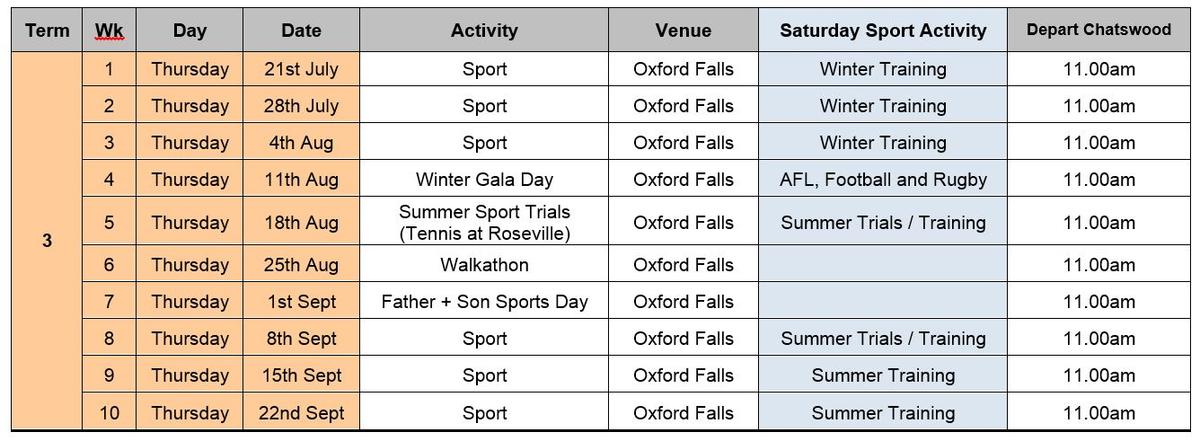
Task: Click the Summer Sport Trials activity cell
Action: [484, 222]
